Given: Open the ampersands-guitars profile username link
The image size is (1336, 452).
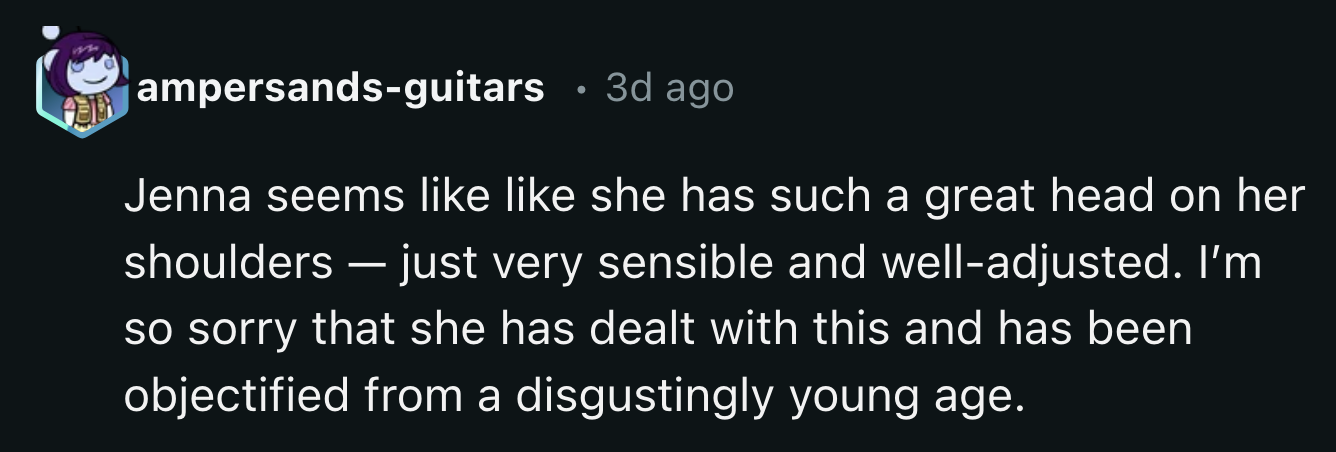Looking at the screenshot, I should click(341, 88).
